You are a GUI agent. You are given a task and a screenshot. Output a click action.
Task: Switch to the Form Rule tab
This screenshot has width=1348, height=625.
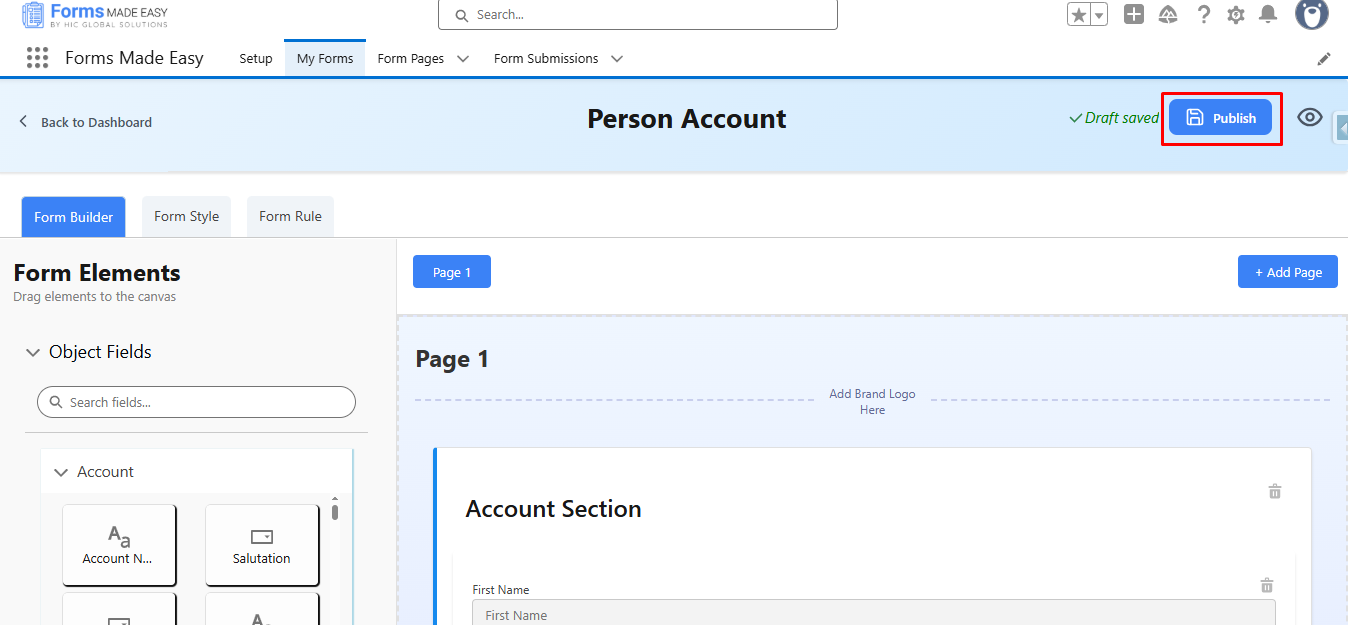pos(290,216)
